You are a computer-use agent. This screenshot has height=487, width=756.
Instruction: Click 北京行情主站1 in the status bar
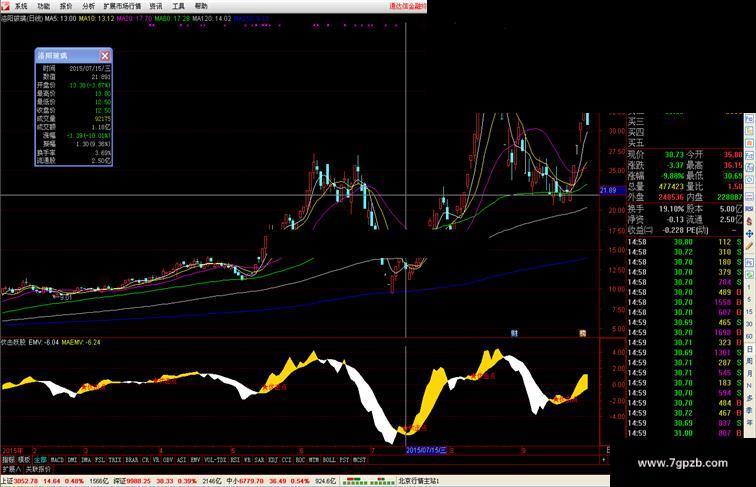(418, 481)
